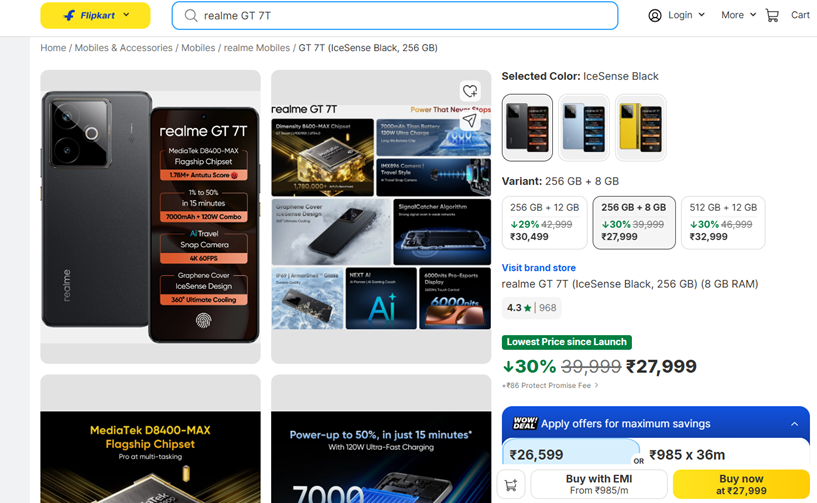The image size is (817, 503).
Task: Click the search magnifier icon
Action: [190, 16]
